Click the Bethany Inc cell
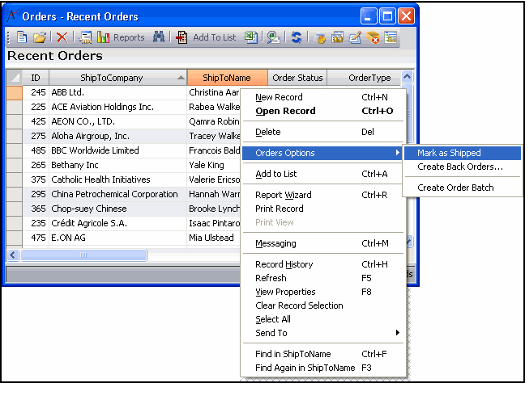Image resolution: width=528 pixels, height=393 pixels. click(118, 165)
